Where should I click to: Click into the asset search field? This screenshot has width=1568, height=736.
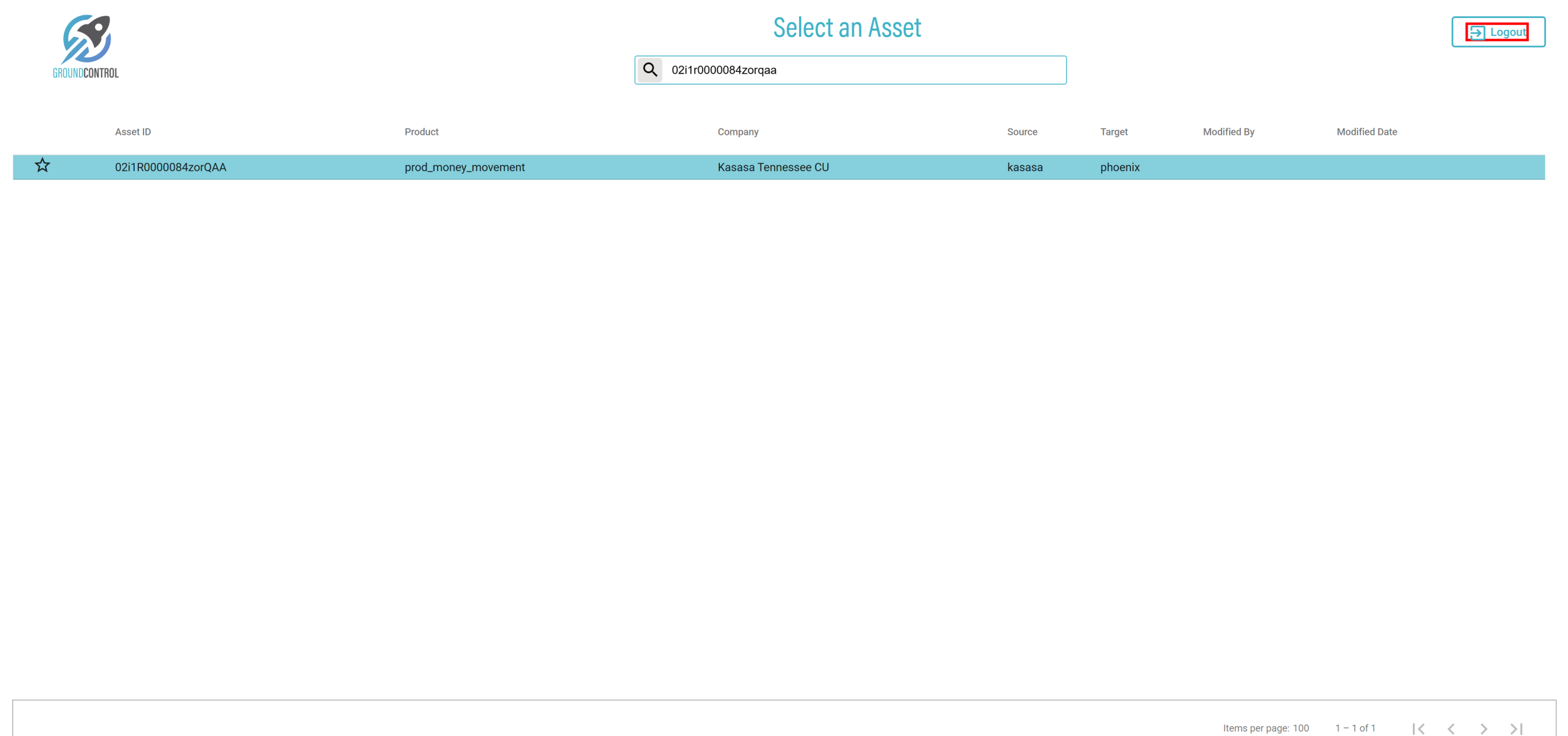863,70
